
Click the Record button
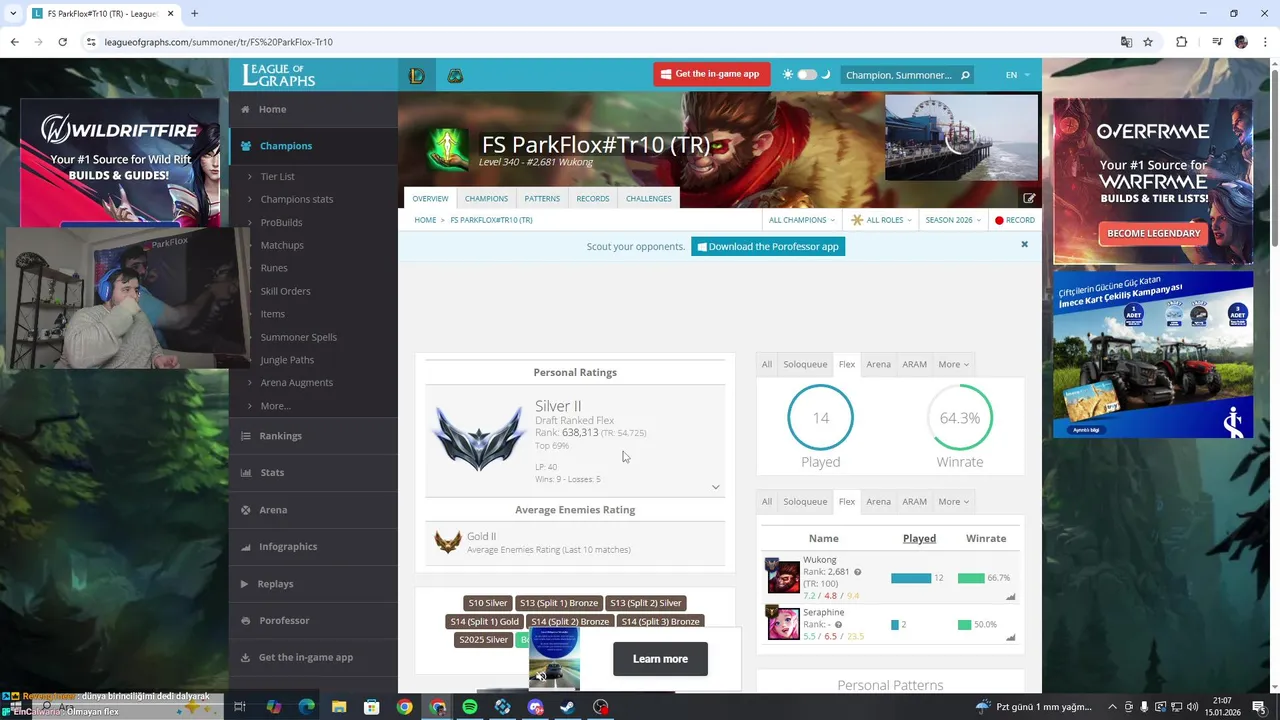[1014, 220]
